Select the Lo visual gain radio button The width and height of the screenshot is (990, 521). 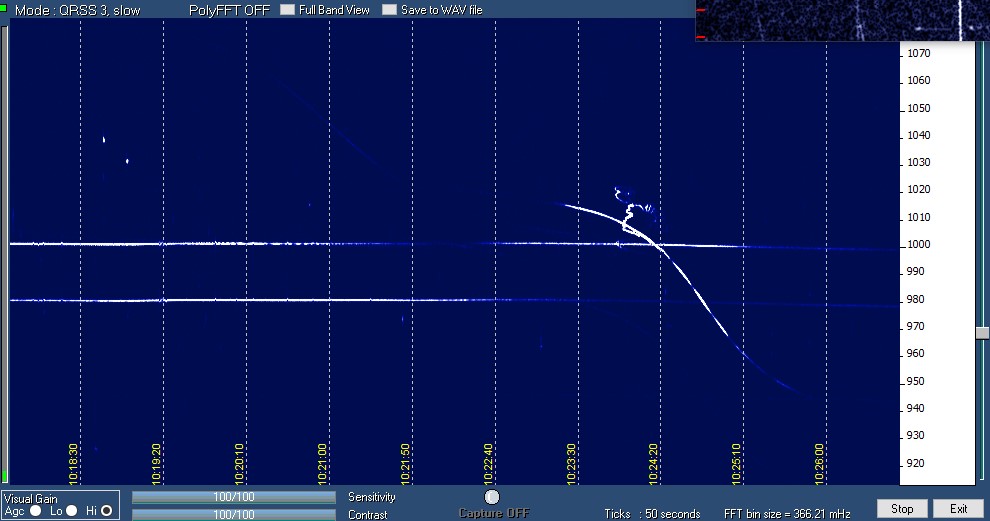tap(71, 510)
